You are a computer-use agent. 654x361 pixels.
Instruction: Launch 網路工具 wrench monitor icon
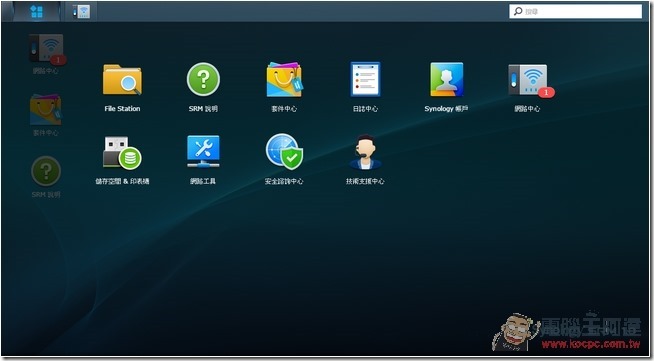tap(203, 151)
